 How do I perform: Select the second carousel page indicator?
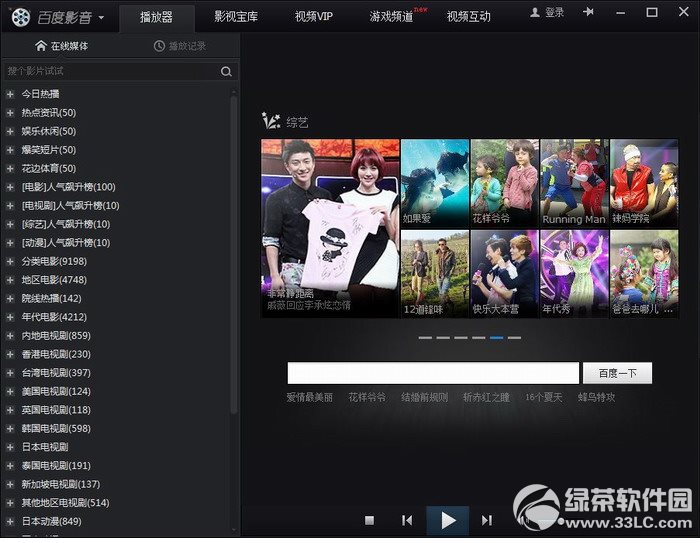[x=443, y=338]
